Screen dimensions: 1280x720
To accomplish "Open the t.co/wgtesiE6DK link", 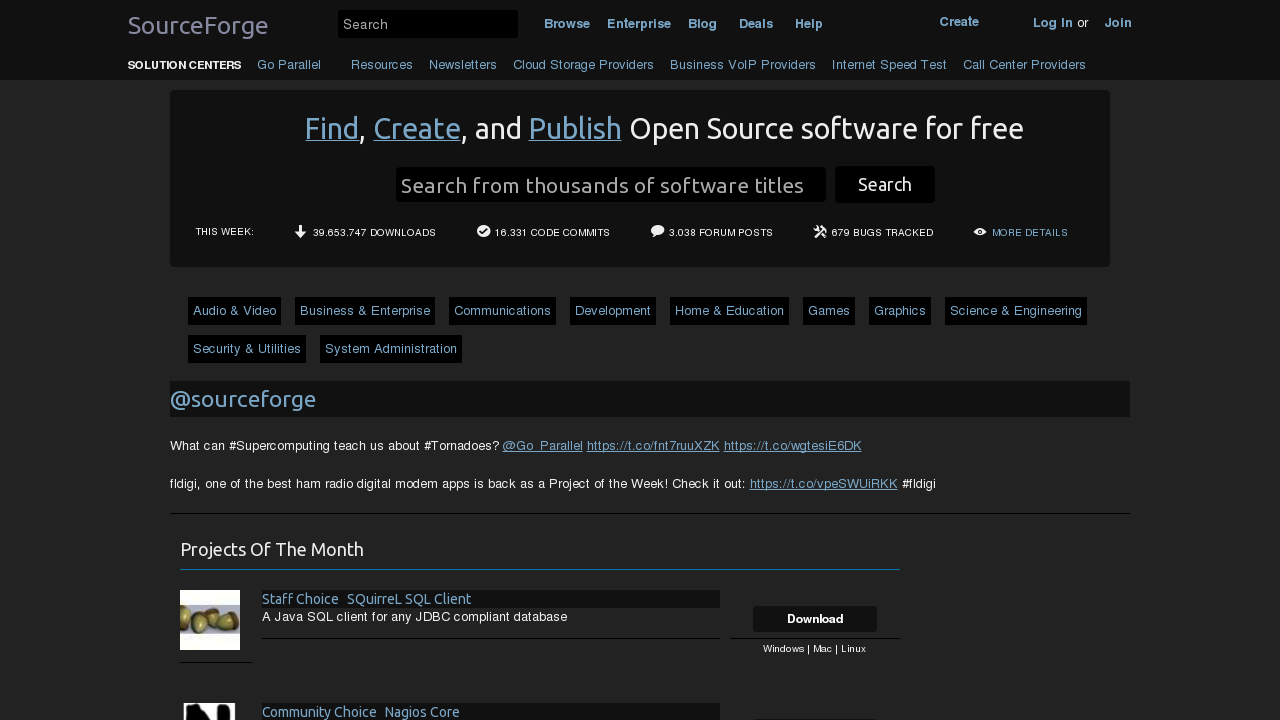I will click(x=793, y=446).
